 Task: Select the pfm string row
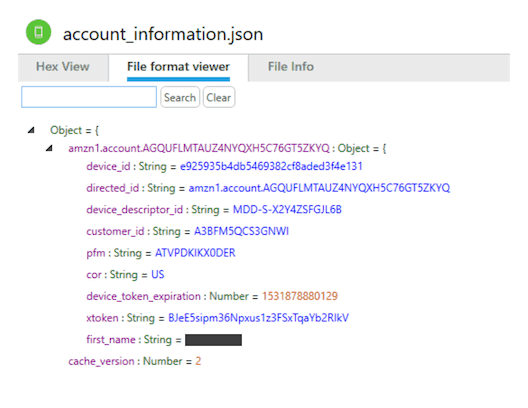coord(161,253)
